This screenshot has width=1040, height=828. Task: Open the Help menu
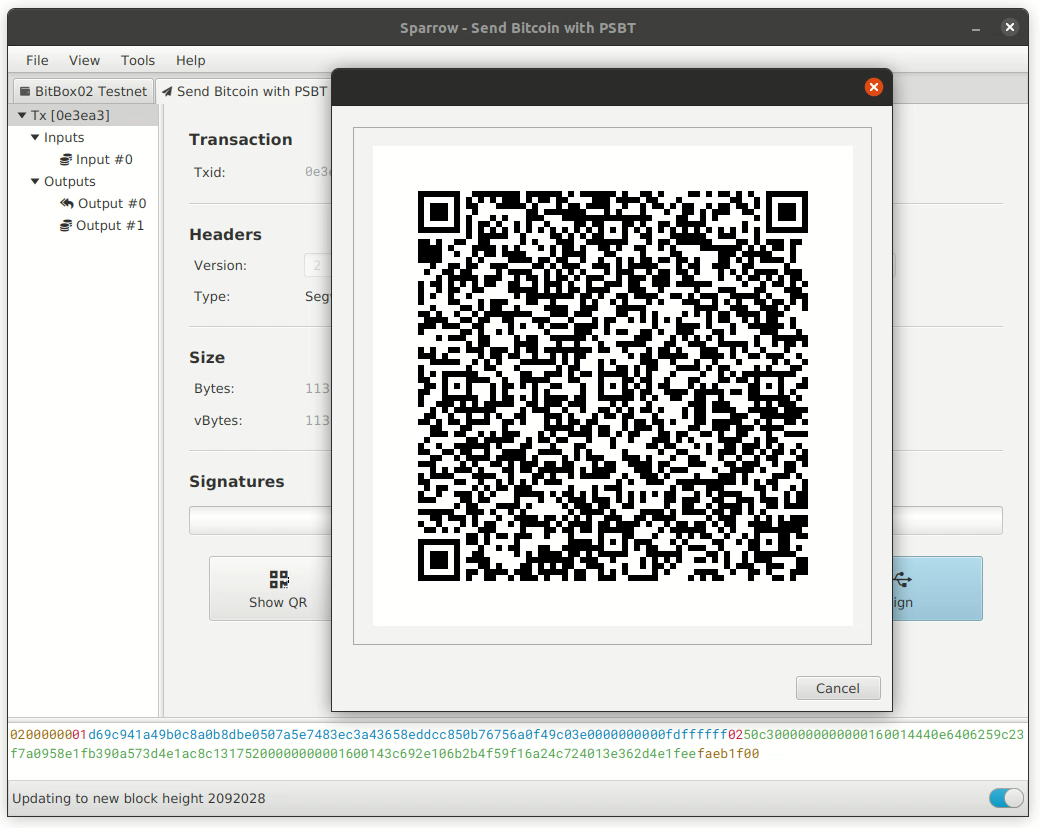pyautogui.click(x=190, y=60)
